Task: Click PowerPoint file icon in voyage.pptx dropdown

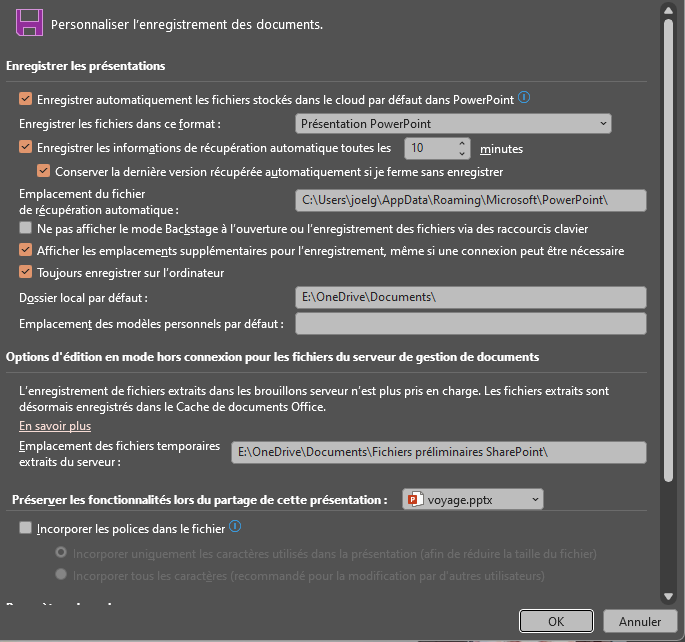Action: point(415,499)
